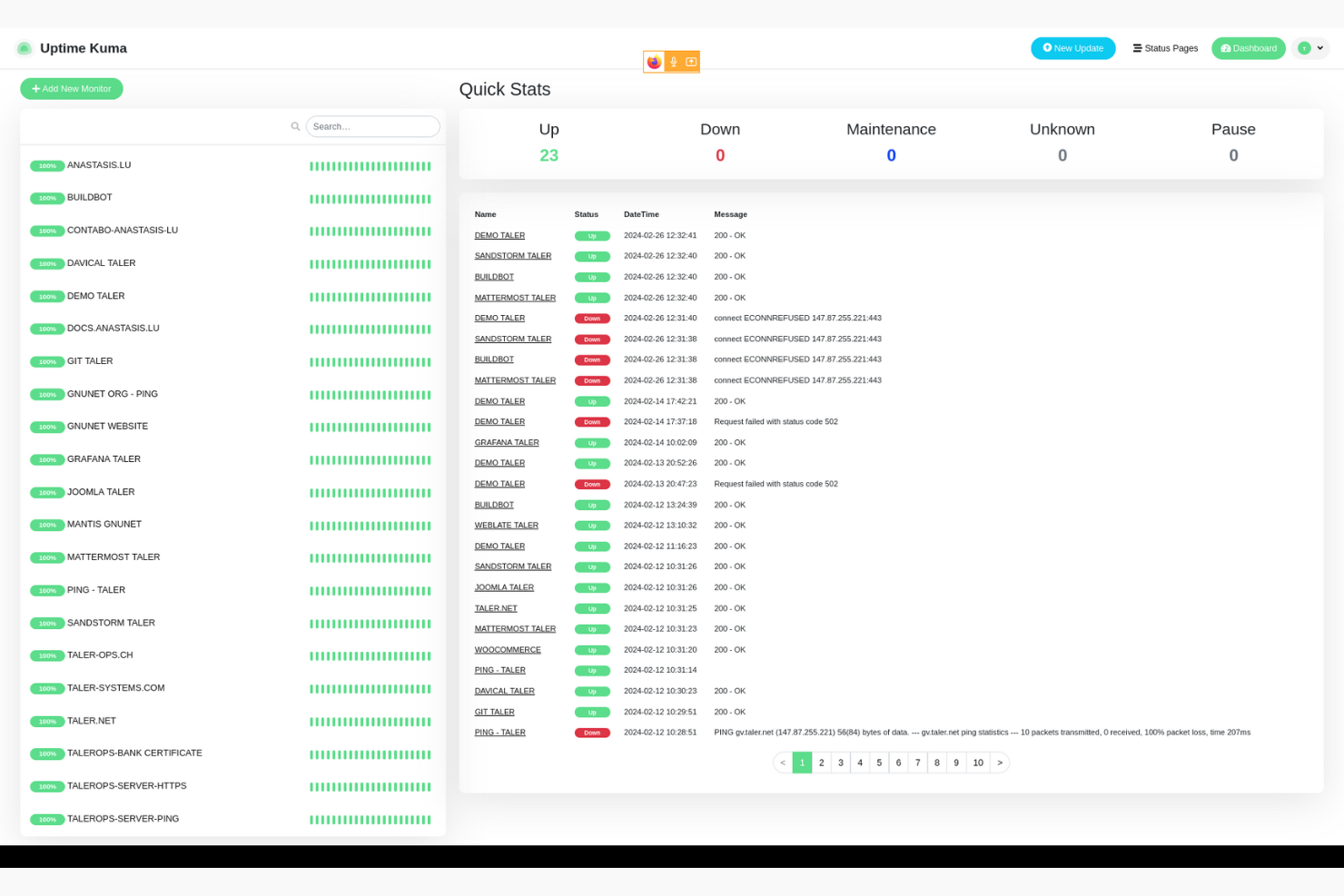Click heartbeat bar of SANDSTORM TALER monitor

point(371,624)
